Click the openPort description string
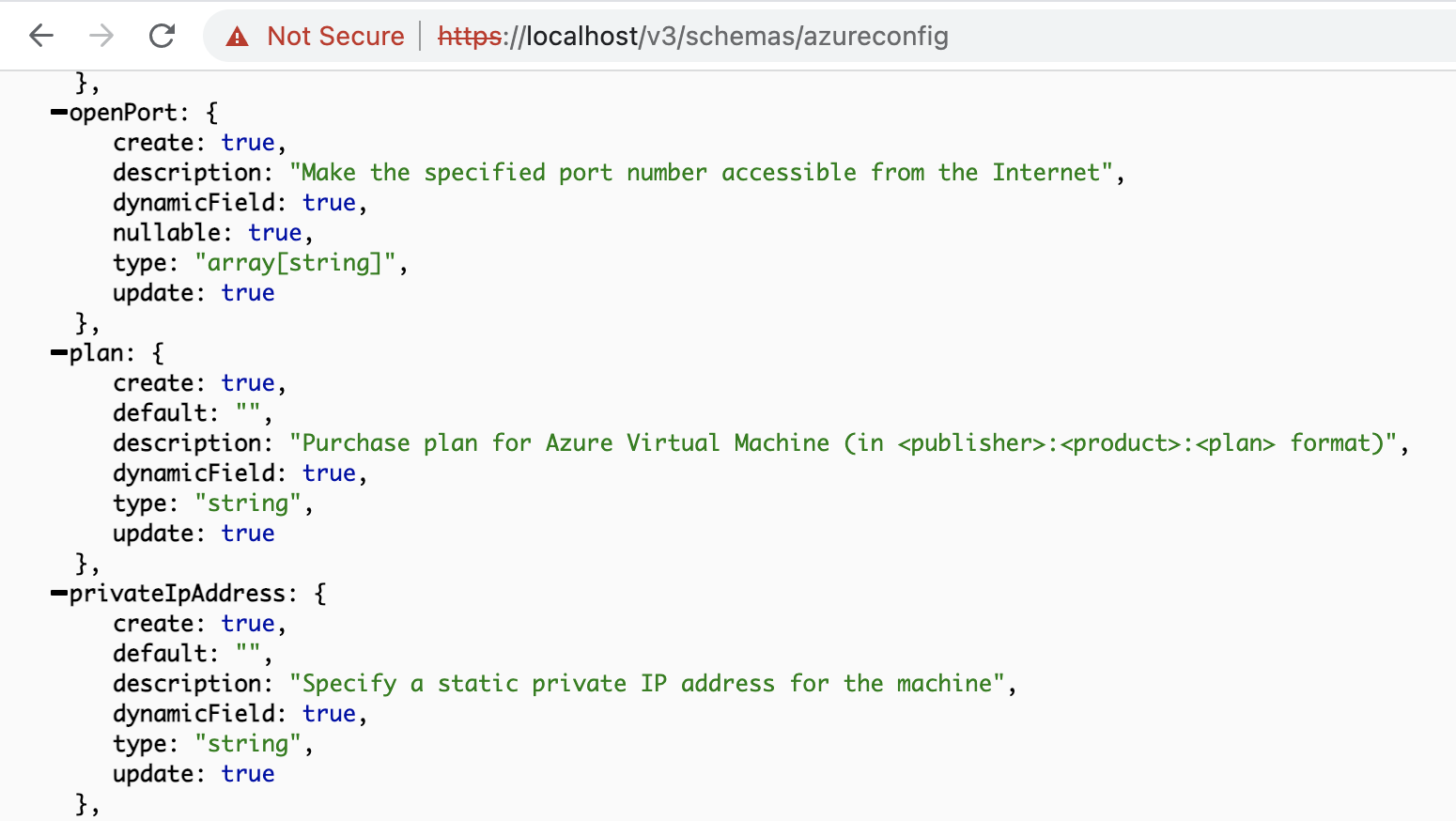This screenshot has width=1456, height=821. pos(705,172)
